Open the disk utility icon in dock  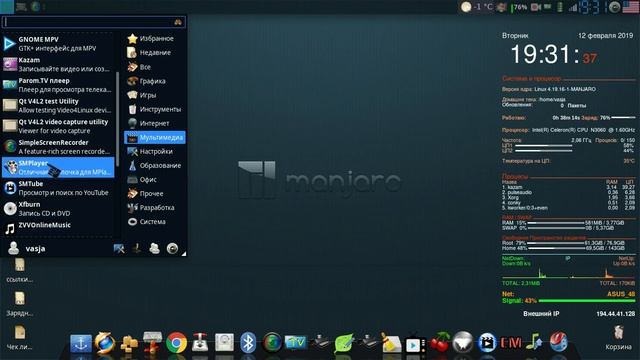point(224,343)
